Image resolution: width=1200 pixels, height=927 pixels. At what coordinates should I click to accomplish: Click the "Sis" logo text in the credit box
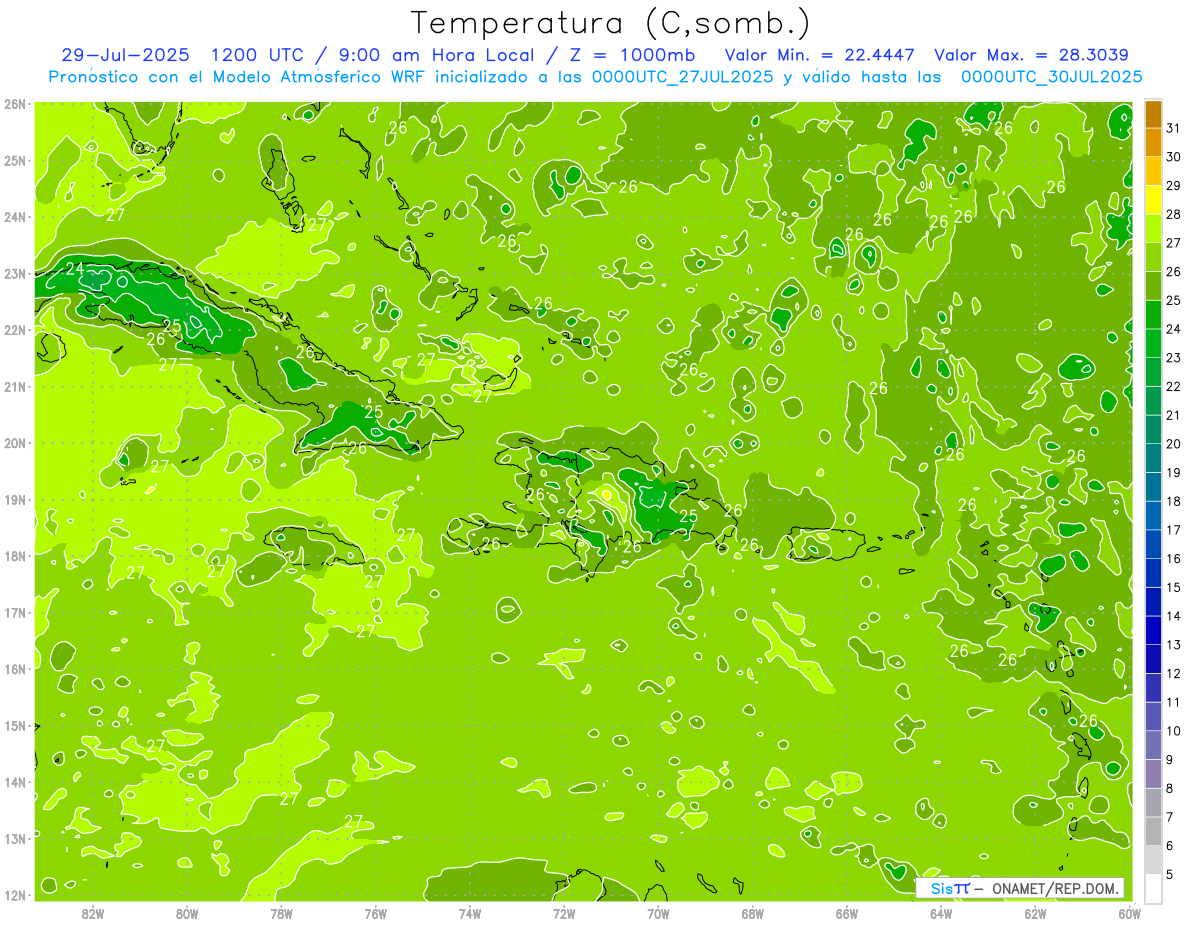941,888
